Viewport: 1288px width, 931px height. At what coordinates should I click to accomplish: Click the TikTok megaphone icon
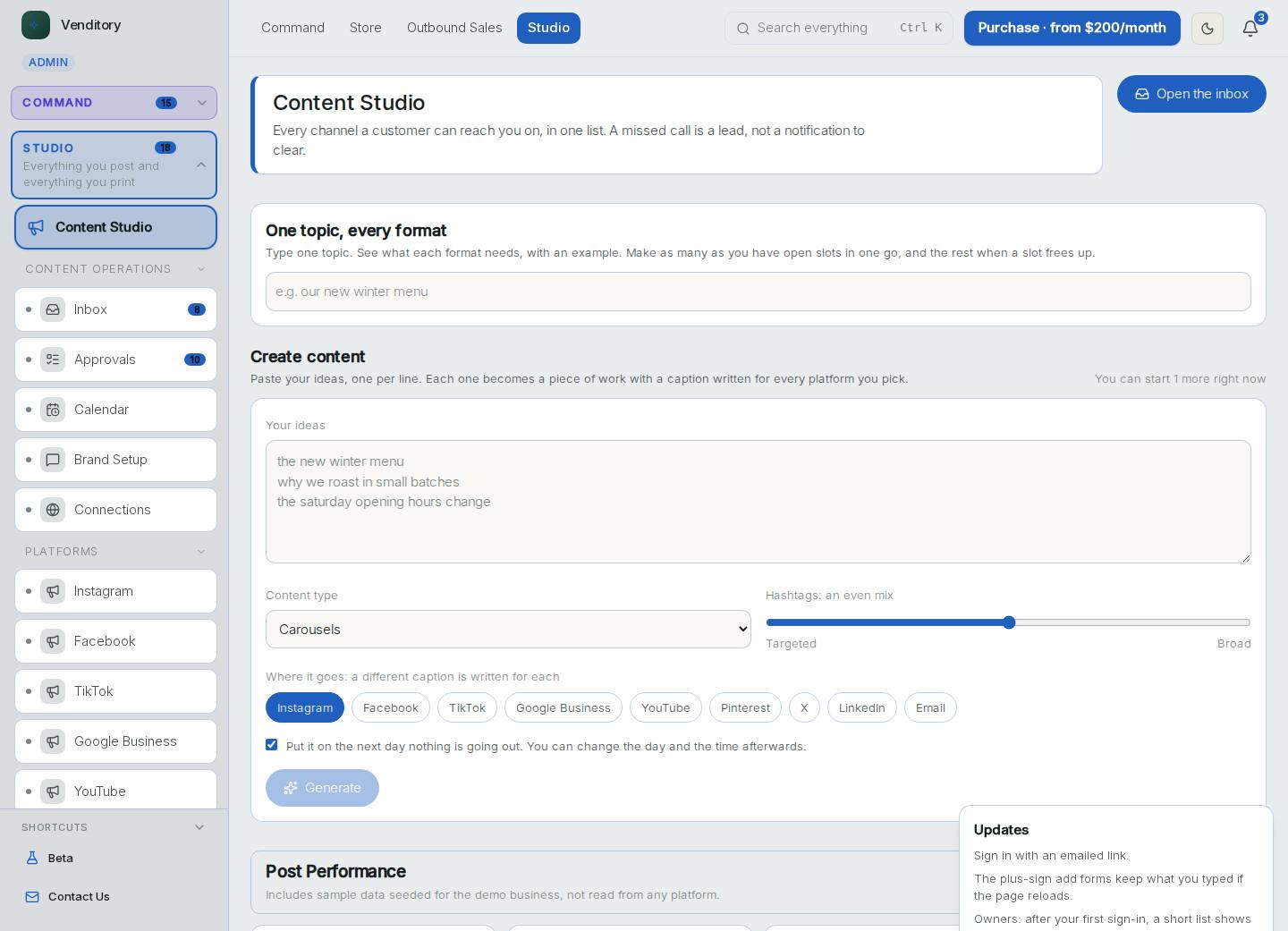click(x=53, y=691)
